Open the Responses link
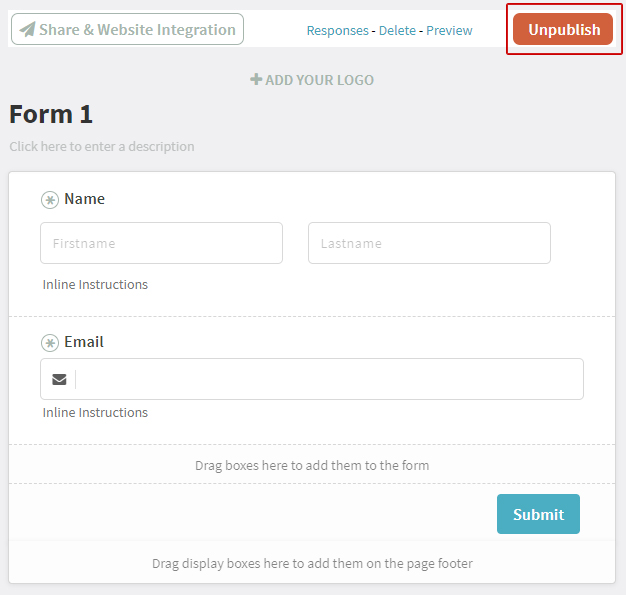Image resolution: width=626 pixels, height=595 pixels. [x=337, y=30]
